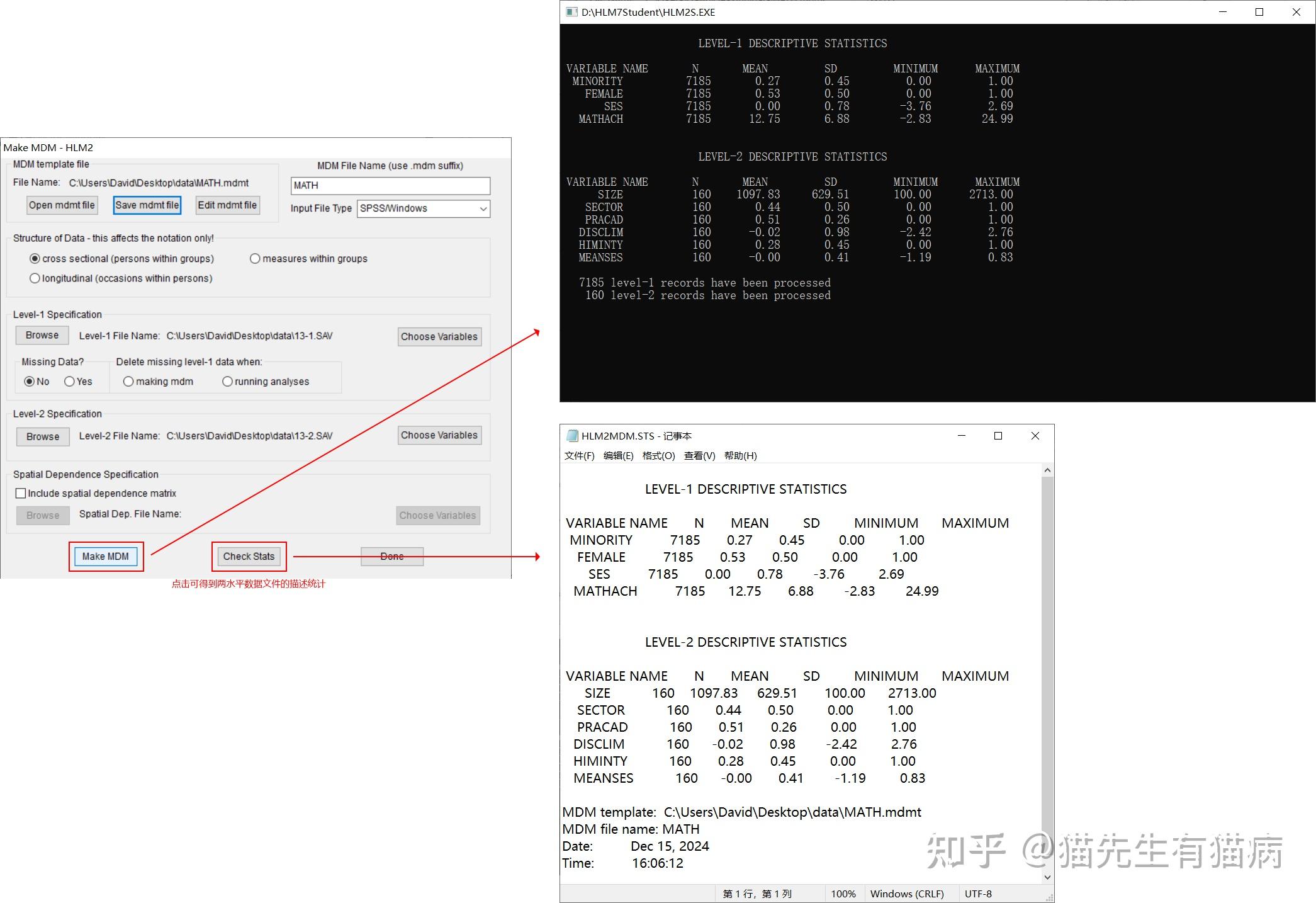Viewport: 1316px width, 903px height.
Task: Open the Input File Type dropdown
Action: click(x=482, y=208)
